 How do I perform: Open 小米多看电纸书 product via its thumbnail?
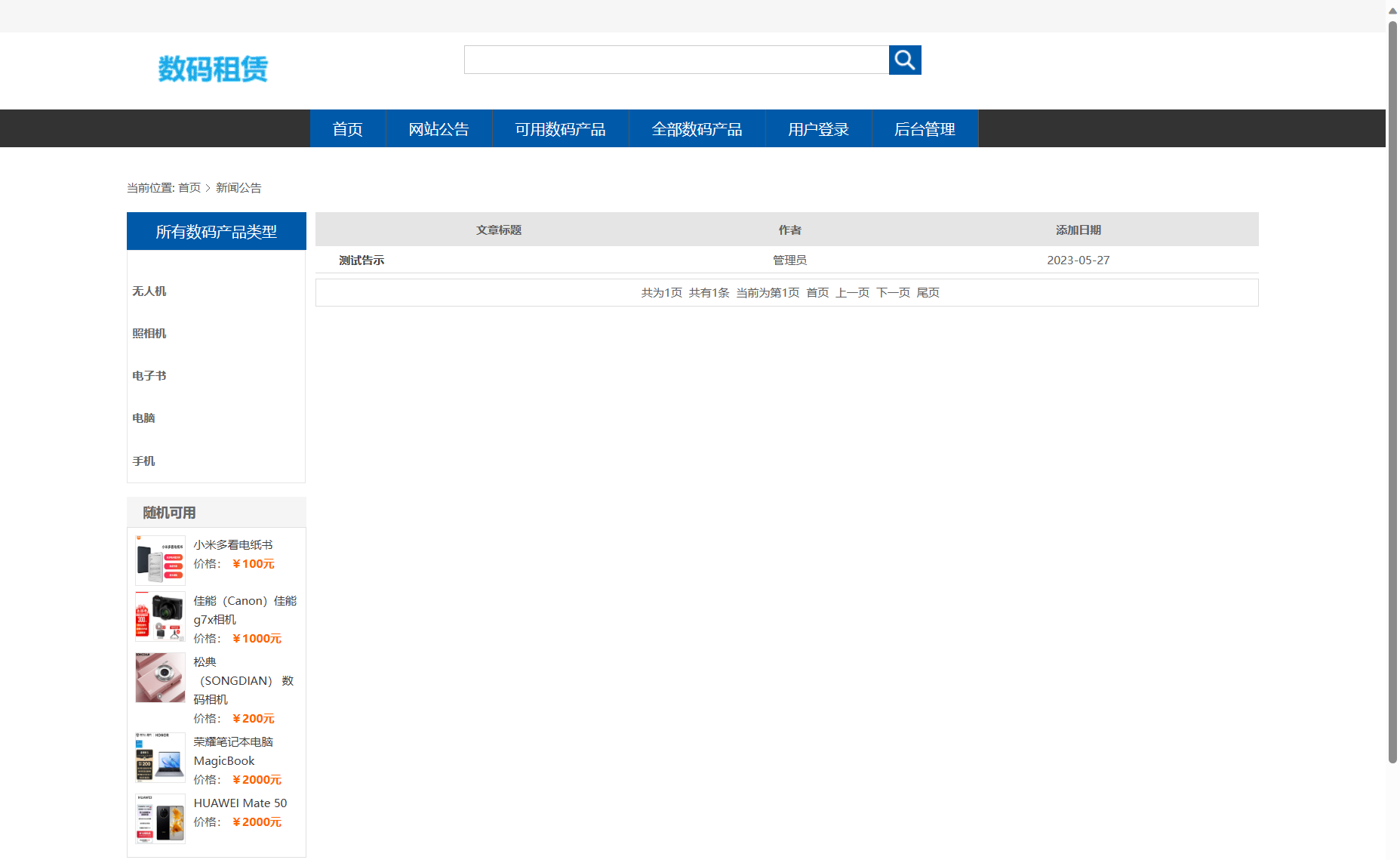point(159,559)
